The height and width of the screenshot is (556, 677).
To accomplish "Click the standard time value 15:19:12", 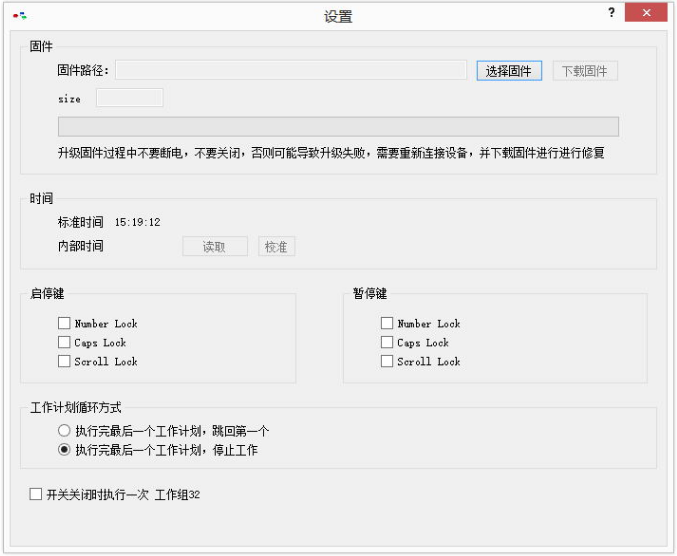I will point(137,222).
